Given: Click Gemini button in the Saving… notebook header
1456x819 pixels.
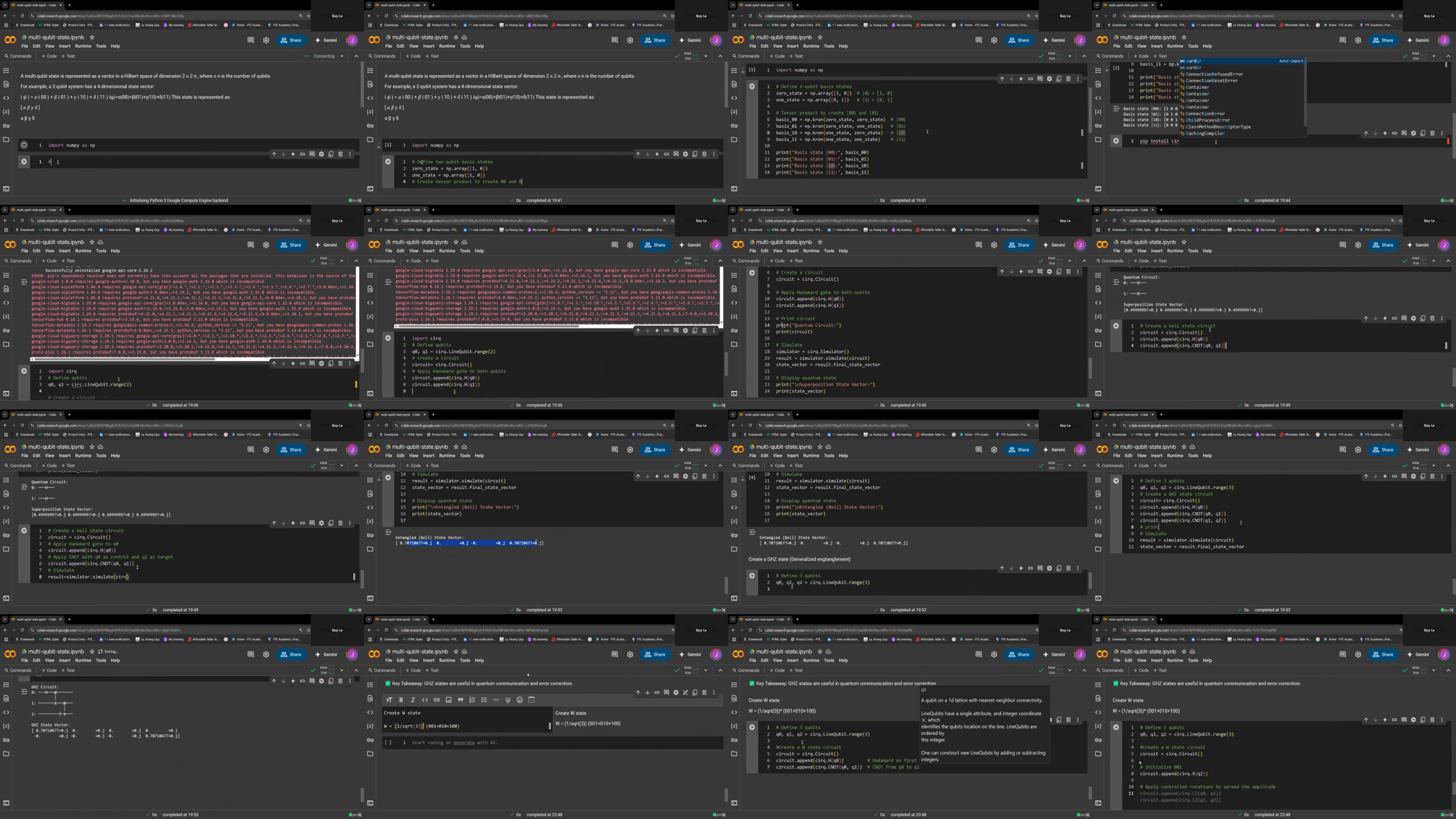Looking at the screenshot, I should point(326,655).
